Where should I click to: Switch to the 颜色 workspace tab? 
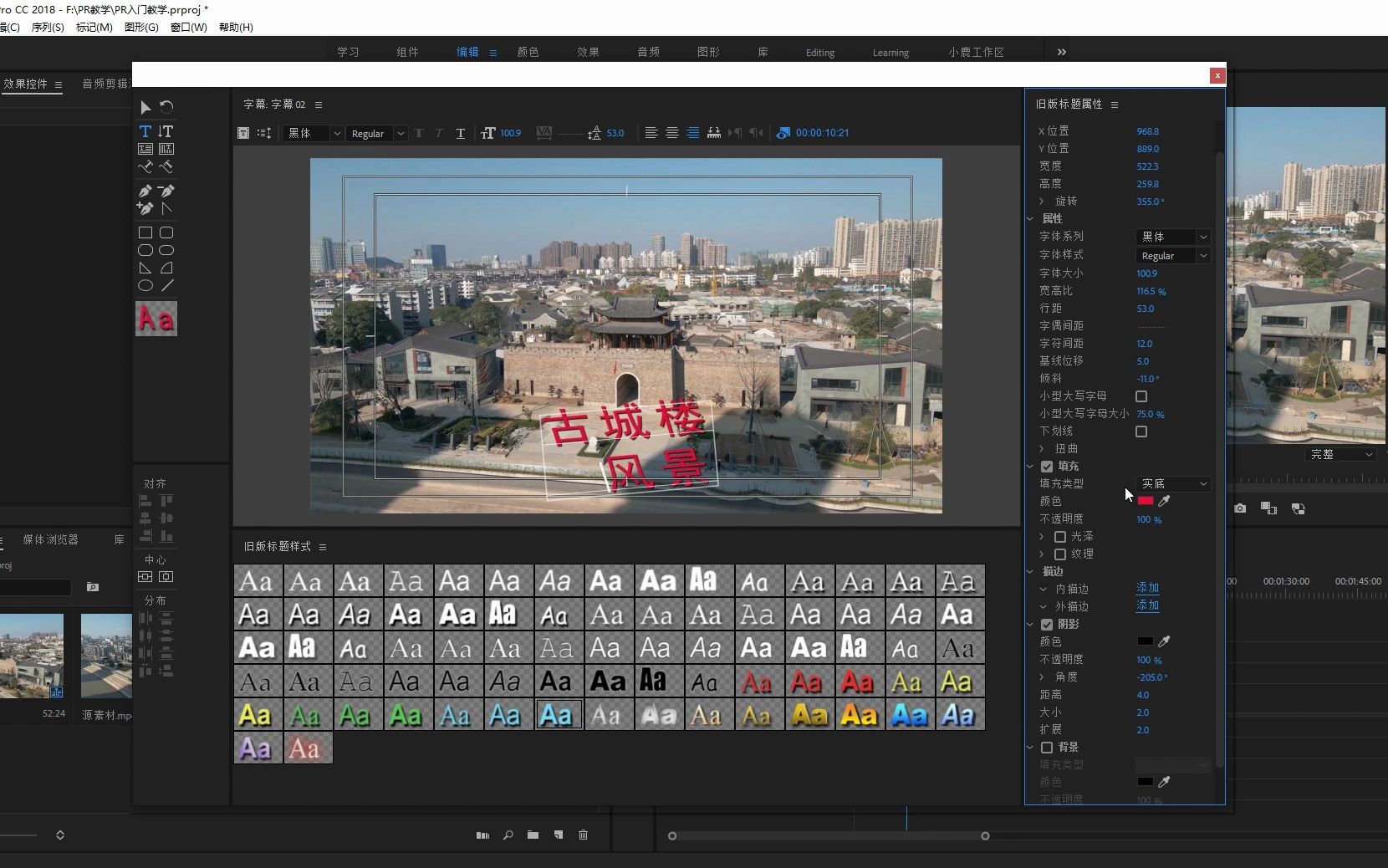[528, 52]
